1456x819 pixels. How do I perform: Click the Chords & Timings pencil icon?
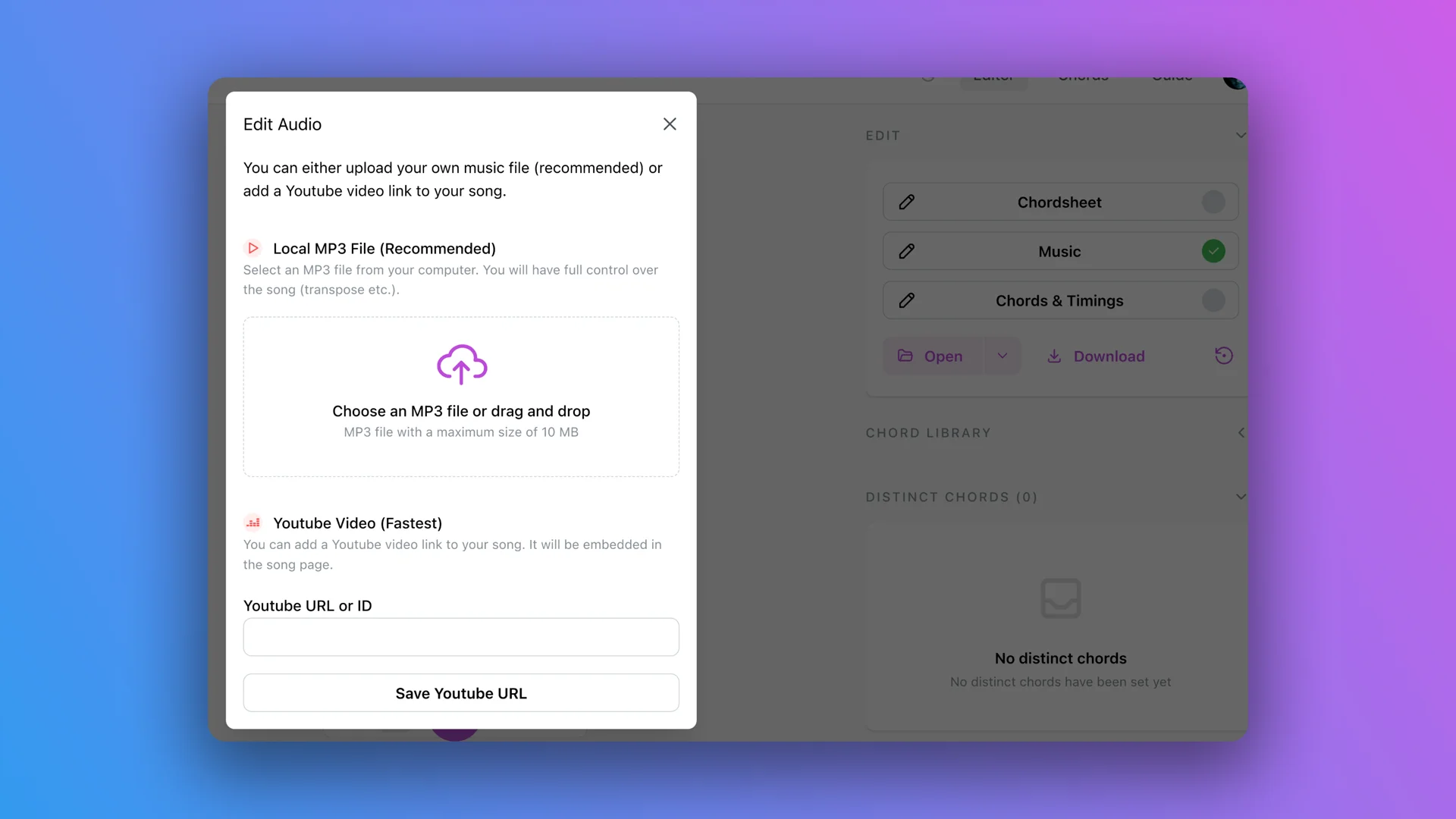[x=906, y=300]
